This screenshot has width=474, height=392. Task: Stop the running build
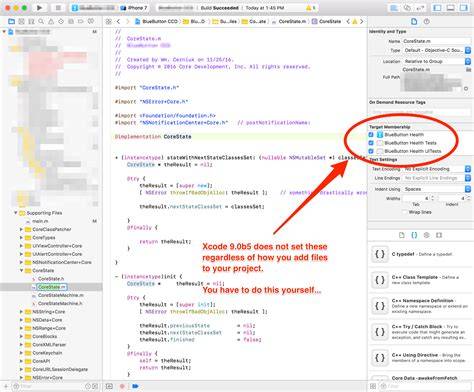tap(58, 7)
